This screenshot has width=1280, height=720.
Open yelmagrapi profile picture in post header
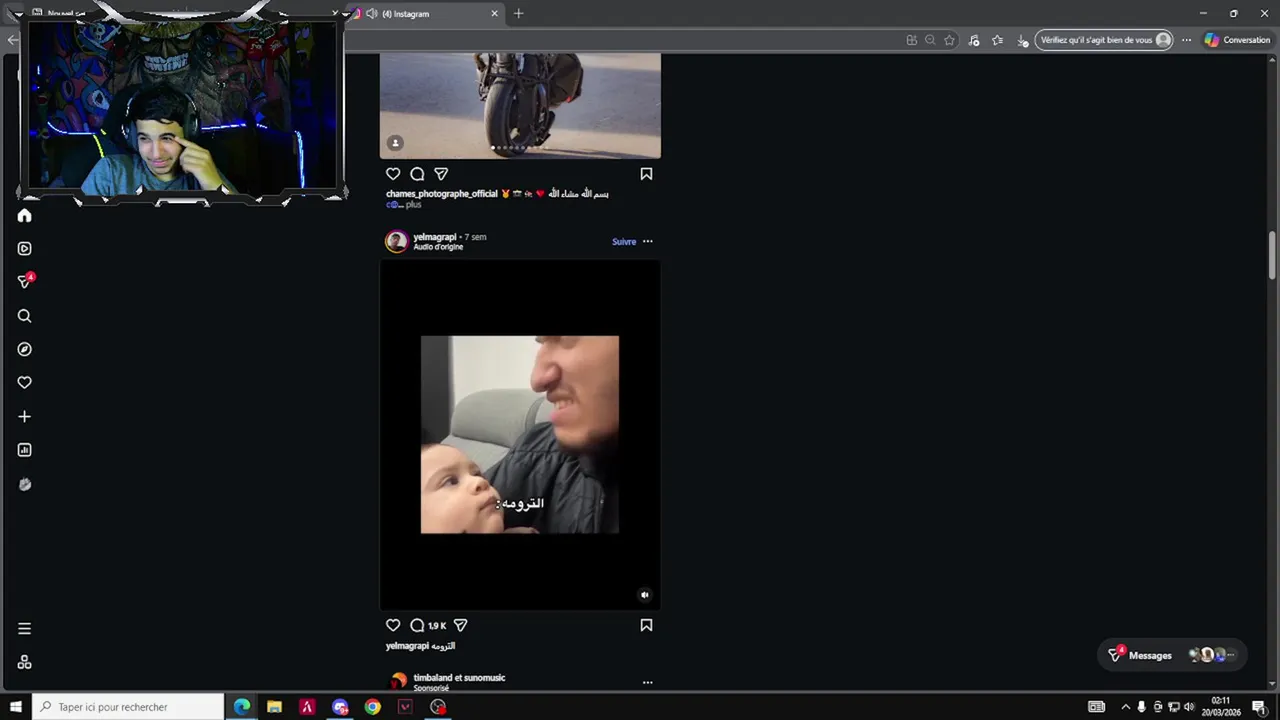397,241
